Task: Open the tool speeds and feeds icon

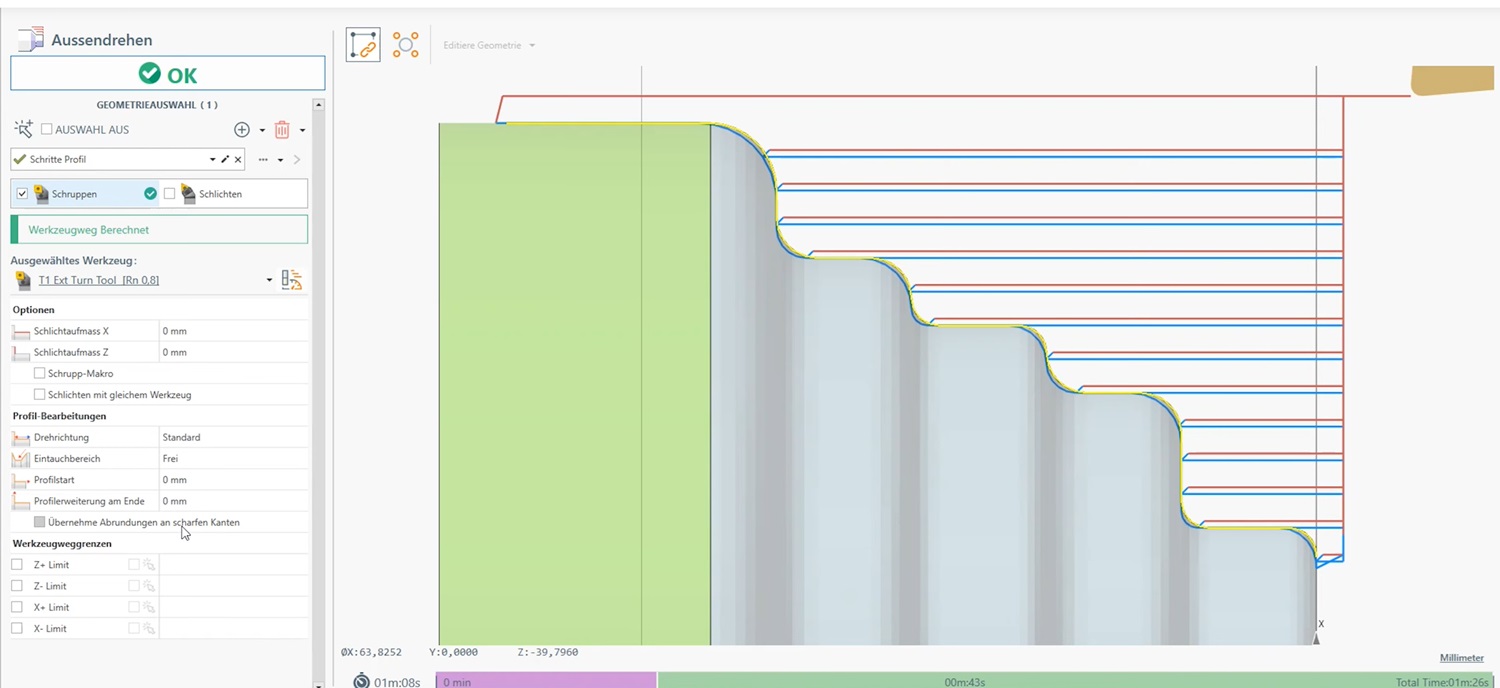Action: coord(292,280)
